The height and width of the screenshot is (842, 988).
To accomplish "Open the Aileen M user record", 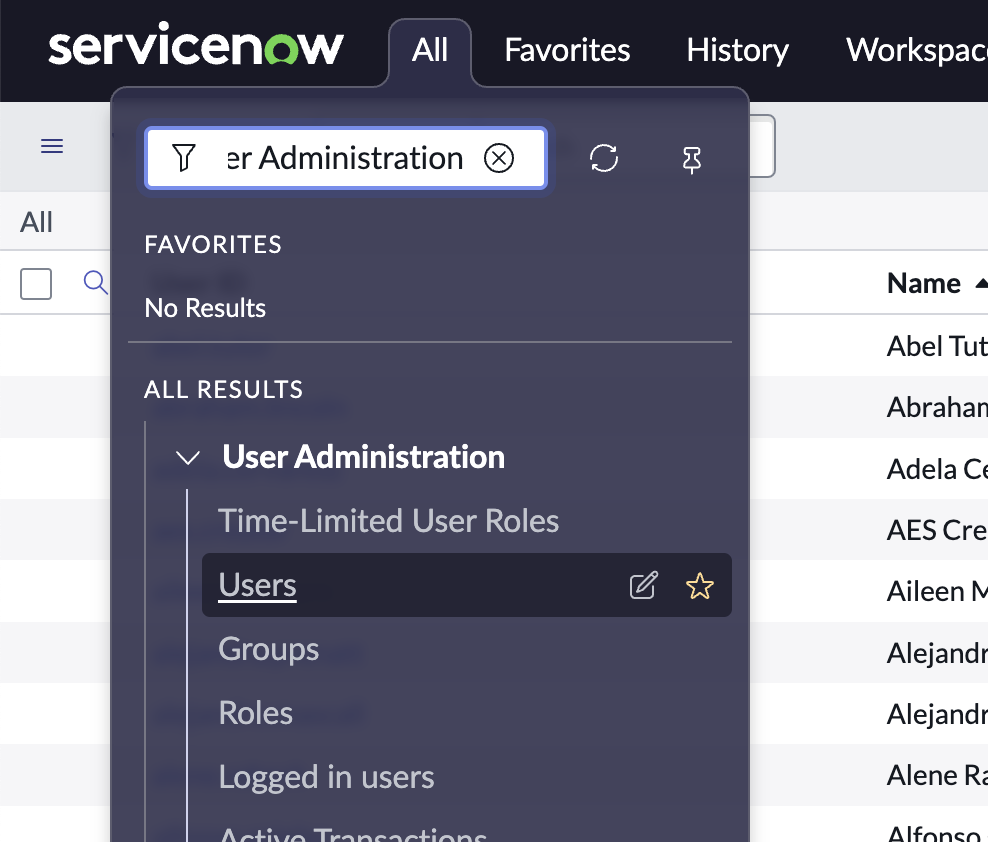I will 937,591.
